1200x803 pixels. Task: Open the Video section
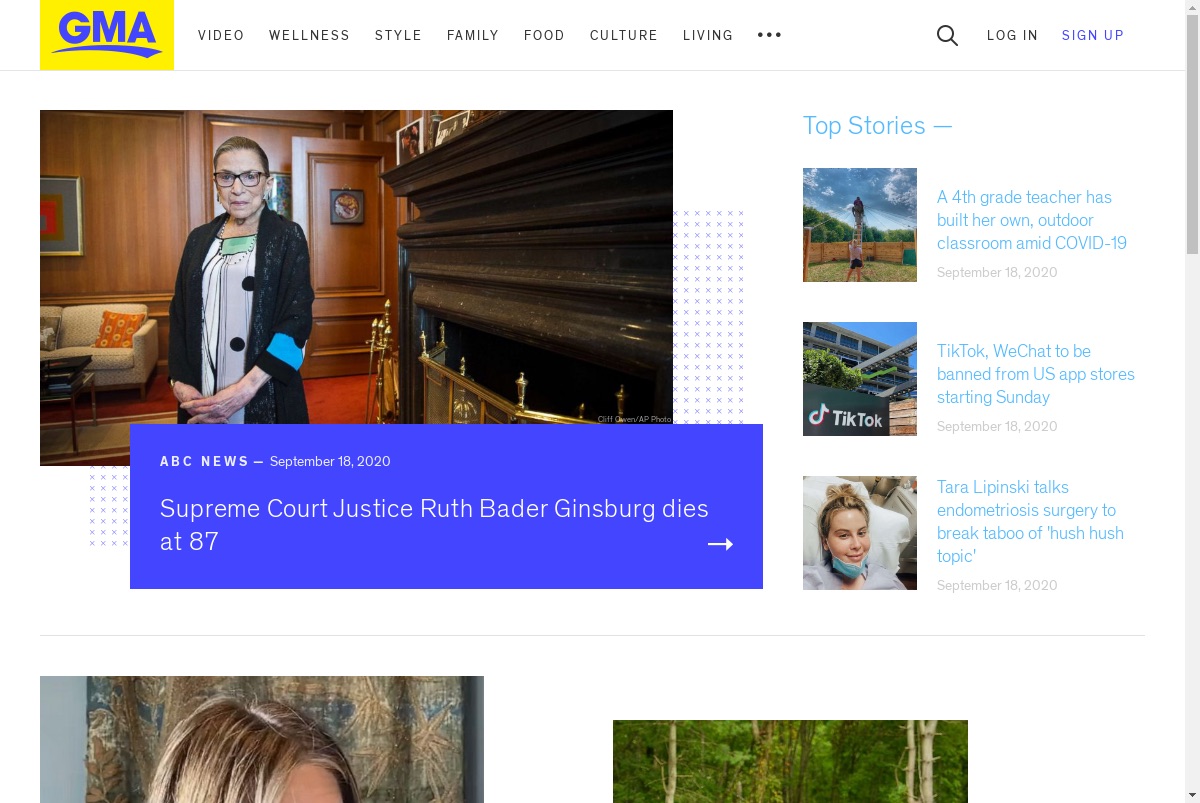click(221, 35)
